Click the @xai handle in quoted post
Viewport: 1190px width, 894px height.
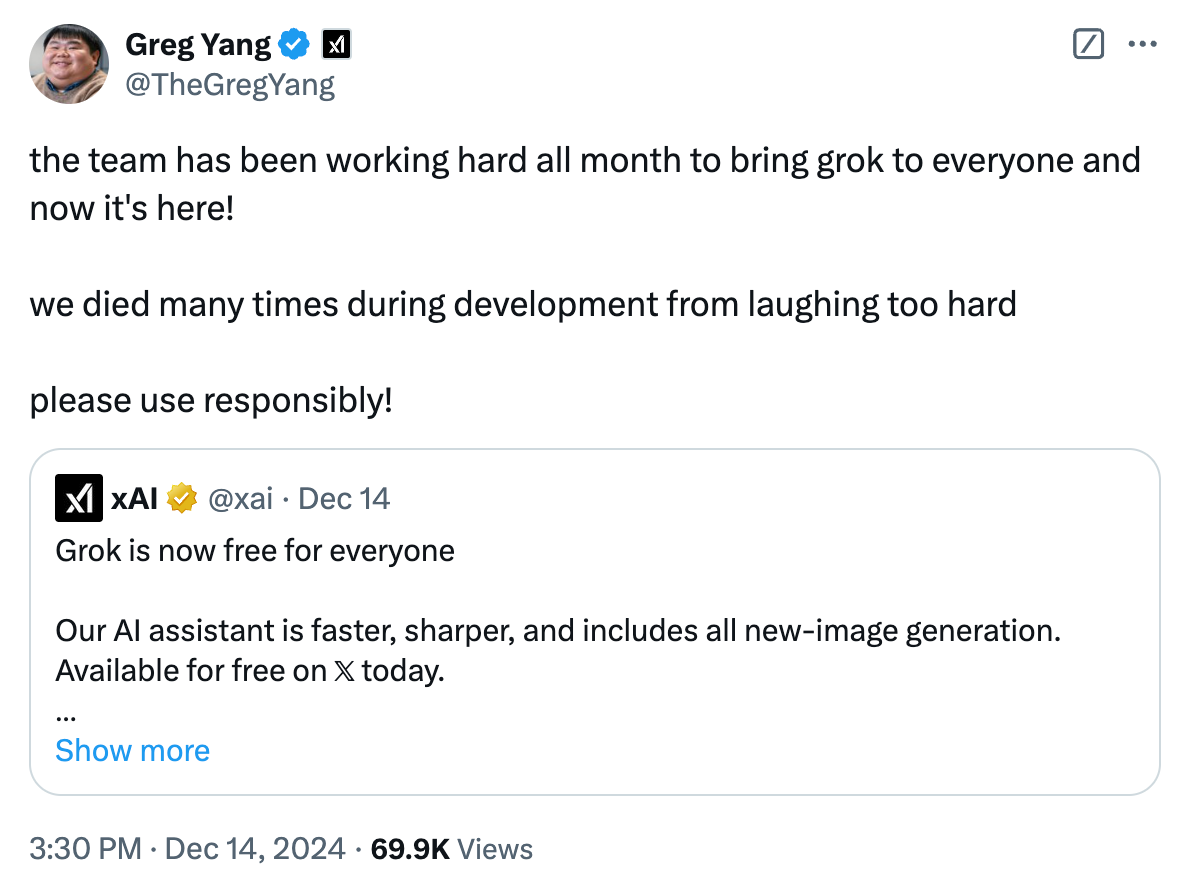coord(240,498)
